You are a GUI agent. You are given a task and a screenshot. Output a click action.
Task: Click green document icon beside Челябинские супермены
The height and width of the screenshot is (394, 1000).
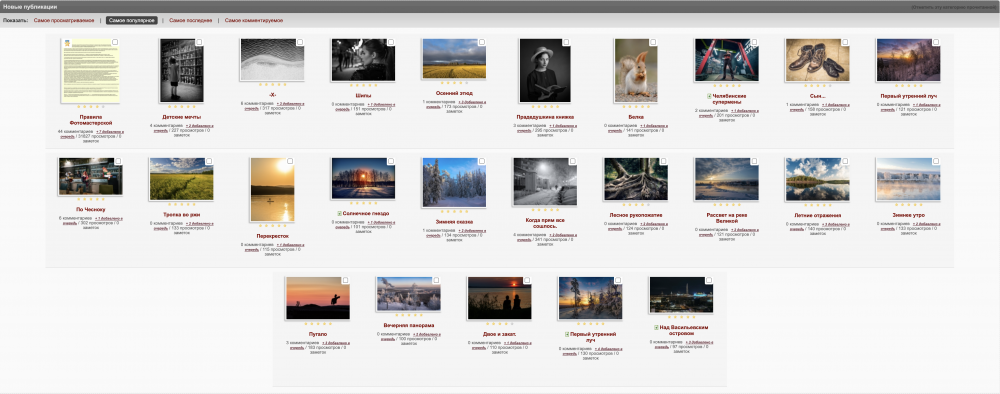(x=709, y=96)
